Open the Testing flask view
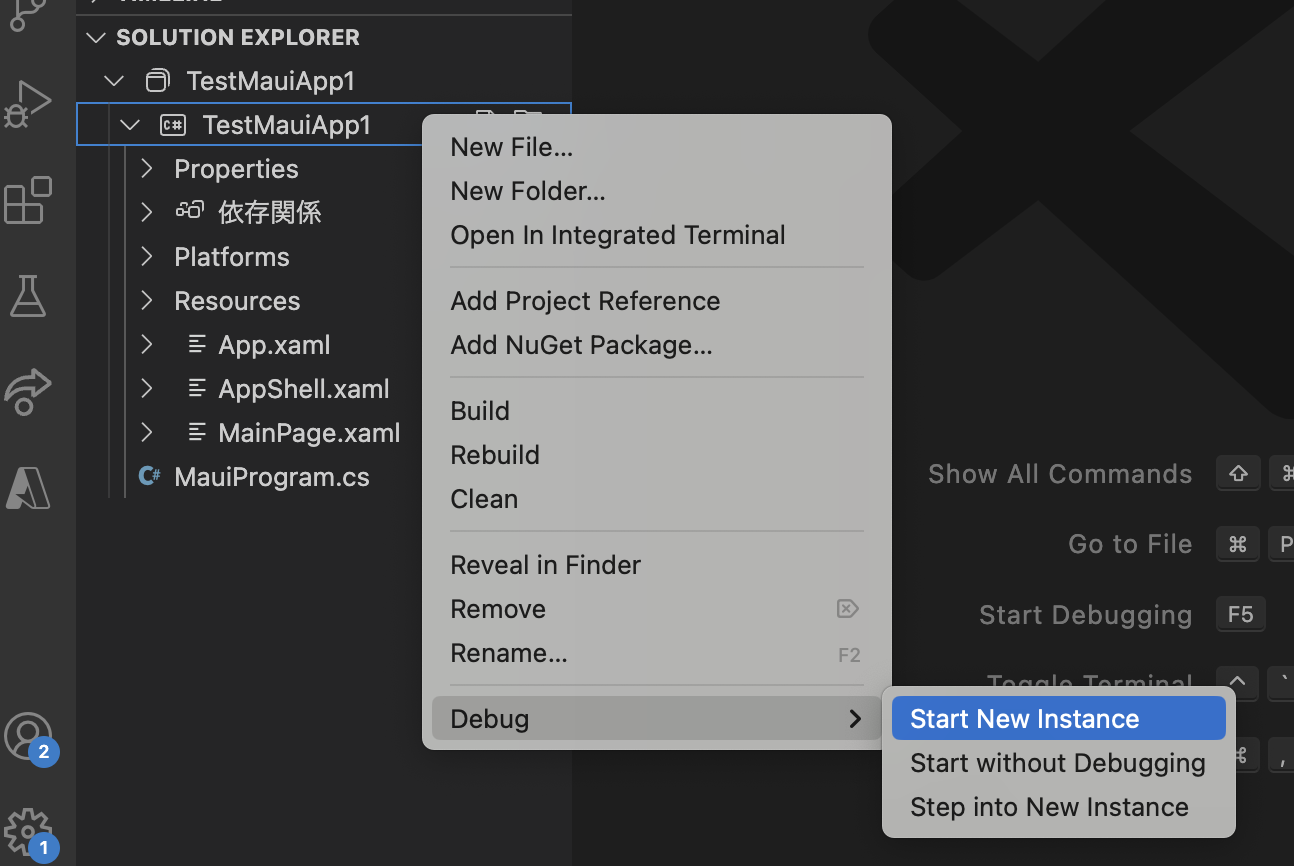 (x=28, y=296)
